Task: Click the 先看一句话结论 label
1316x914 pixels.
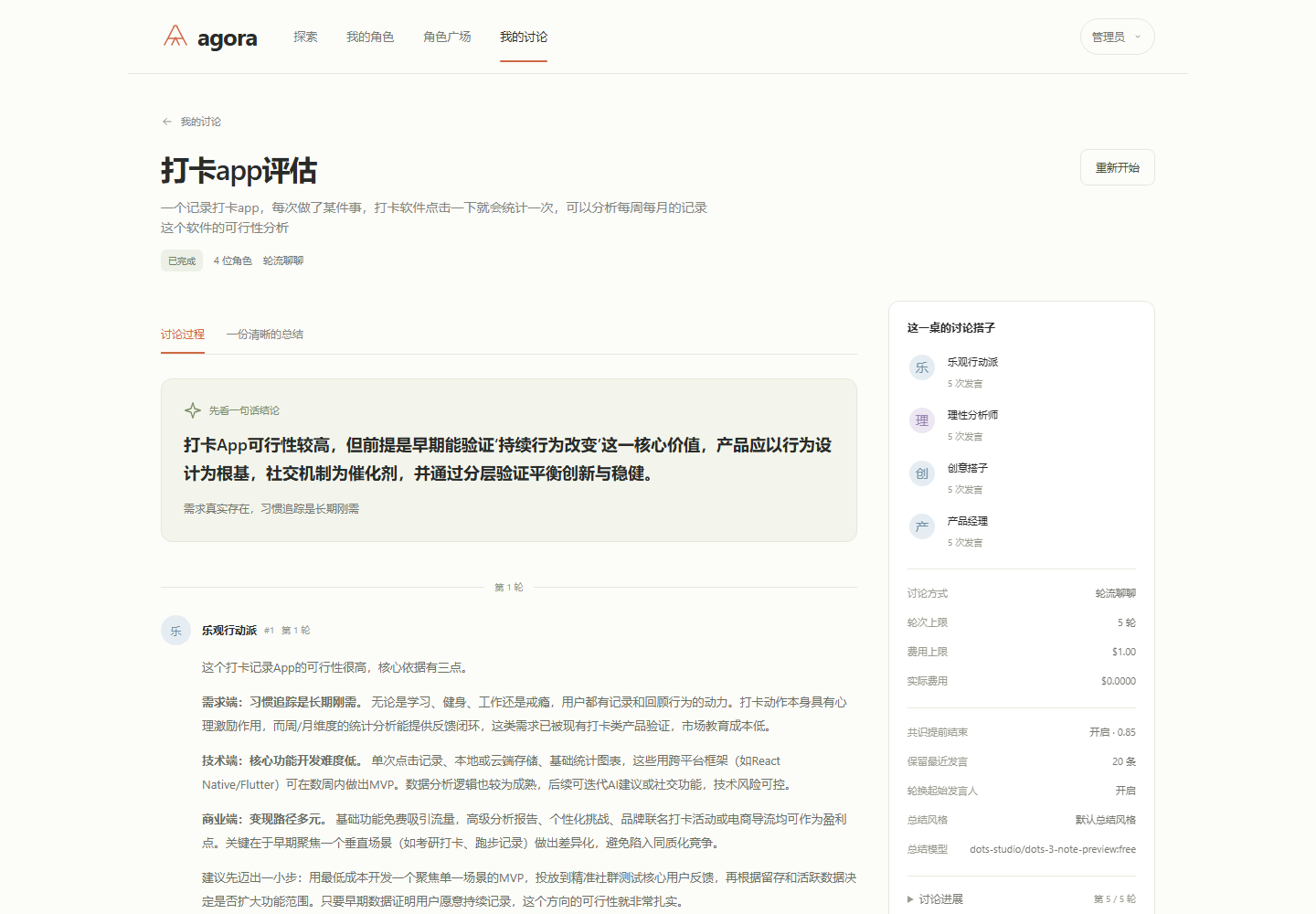Action: point(244,410)
